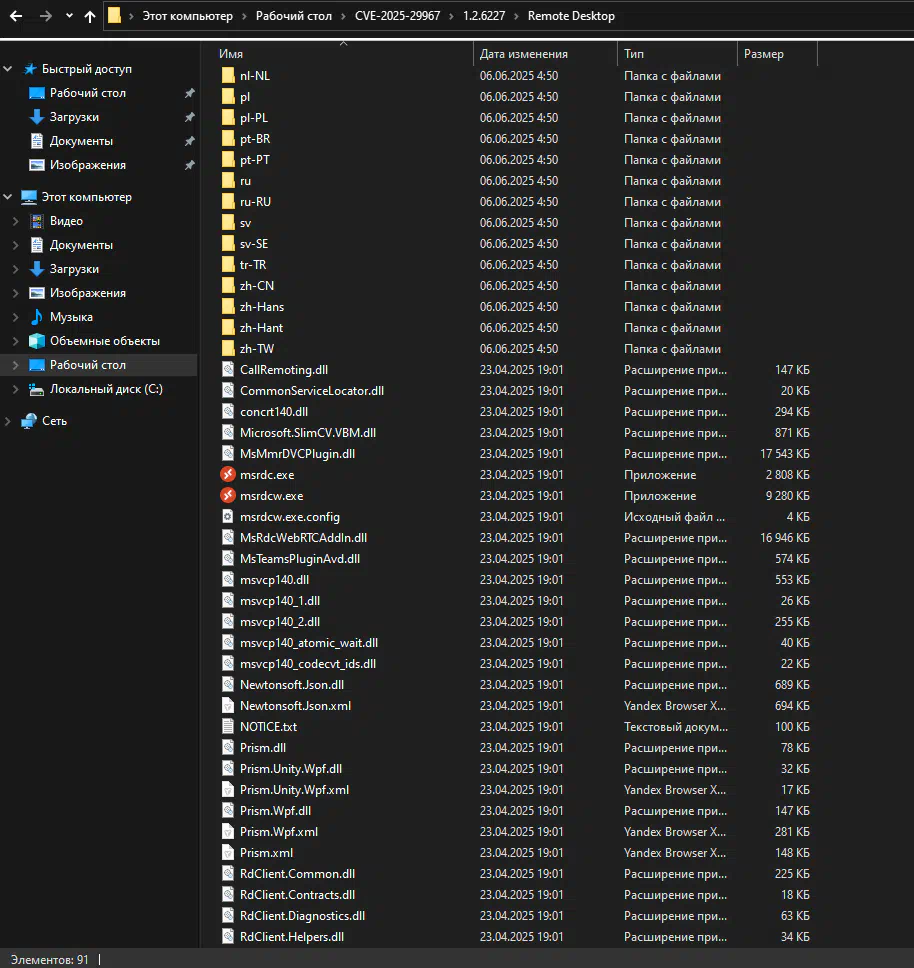Image resolution: width=914 pixels, height=968 pixels.
Task: Select the tr-TR folder icon
Action: tap(228, 264)
